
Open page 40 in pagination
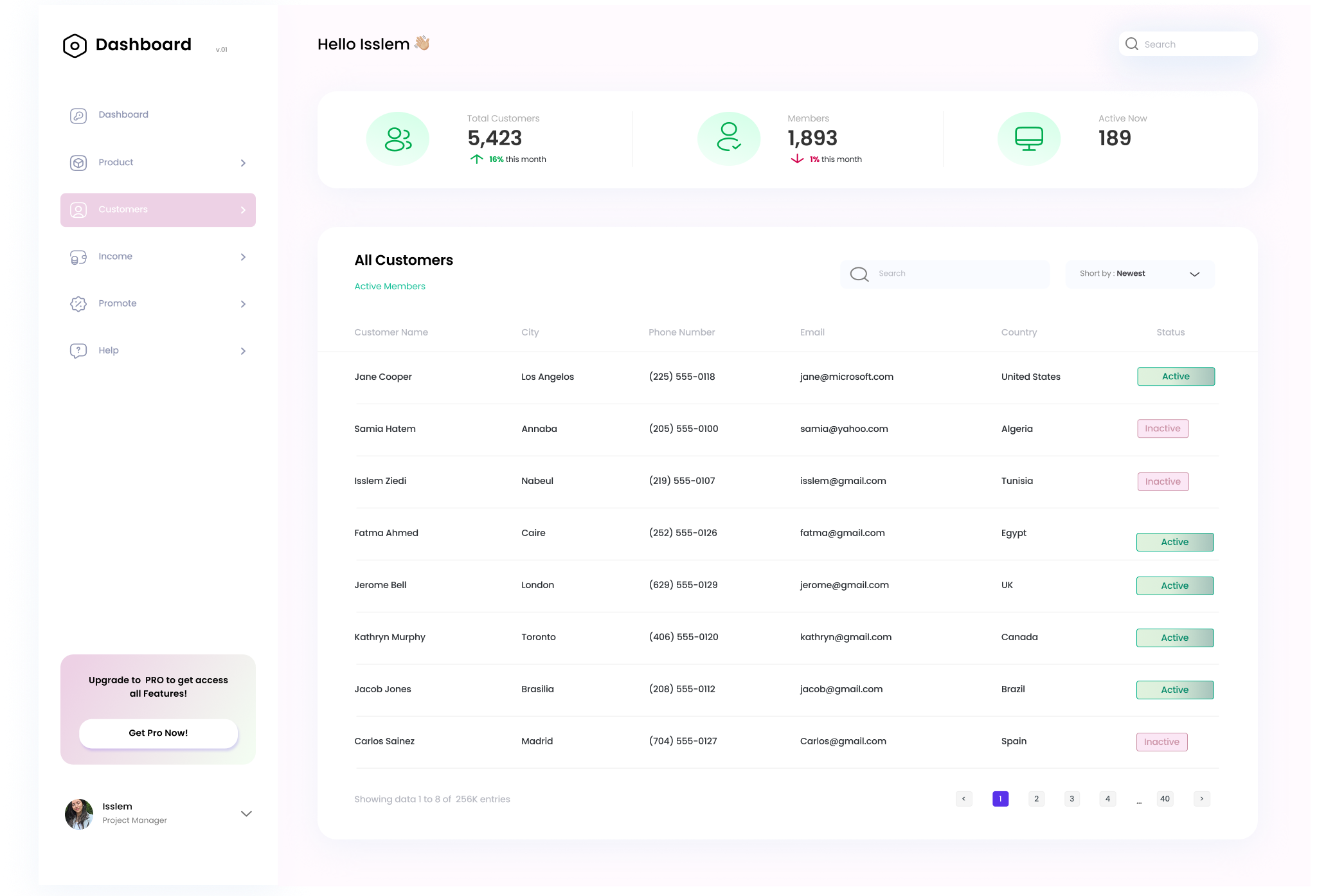coord(1165,798)
